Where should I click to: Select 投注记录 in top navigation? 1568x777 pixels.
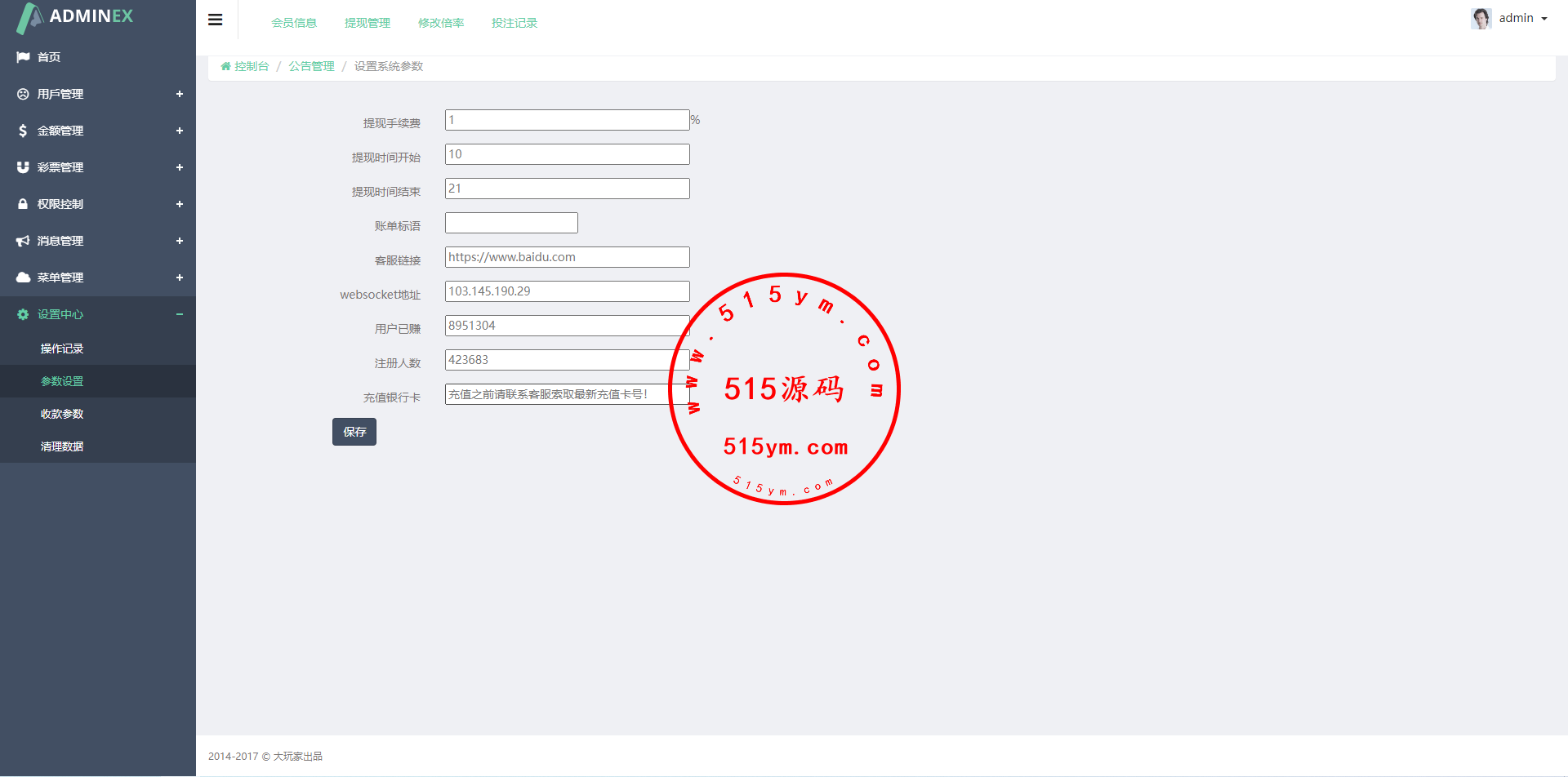click(x=514, y=23)
